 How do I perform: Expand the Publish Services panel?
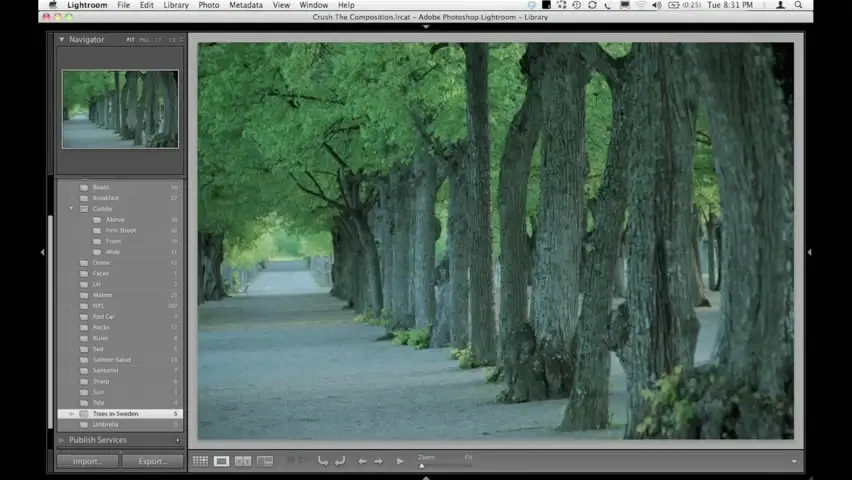tap(61, 440)
